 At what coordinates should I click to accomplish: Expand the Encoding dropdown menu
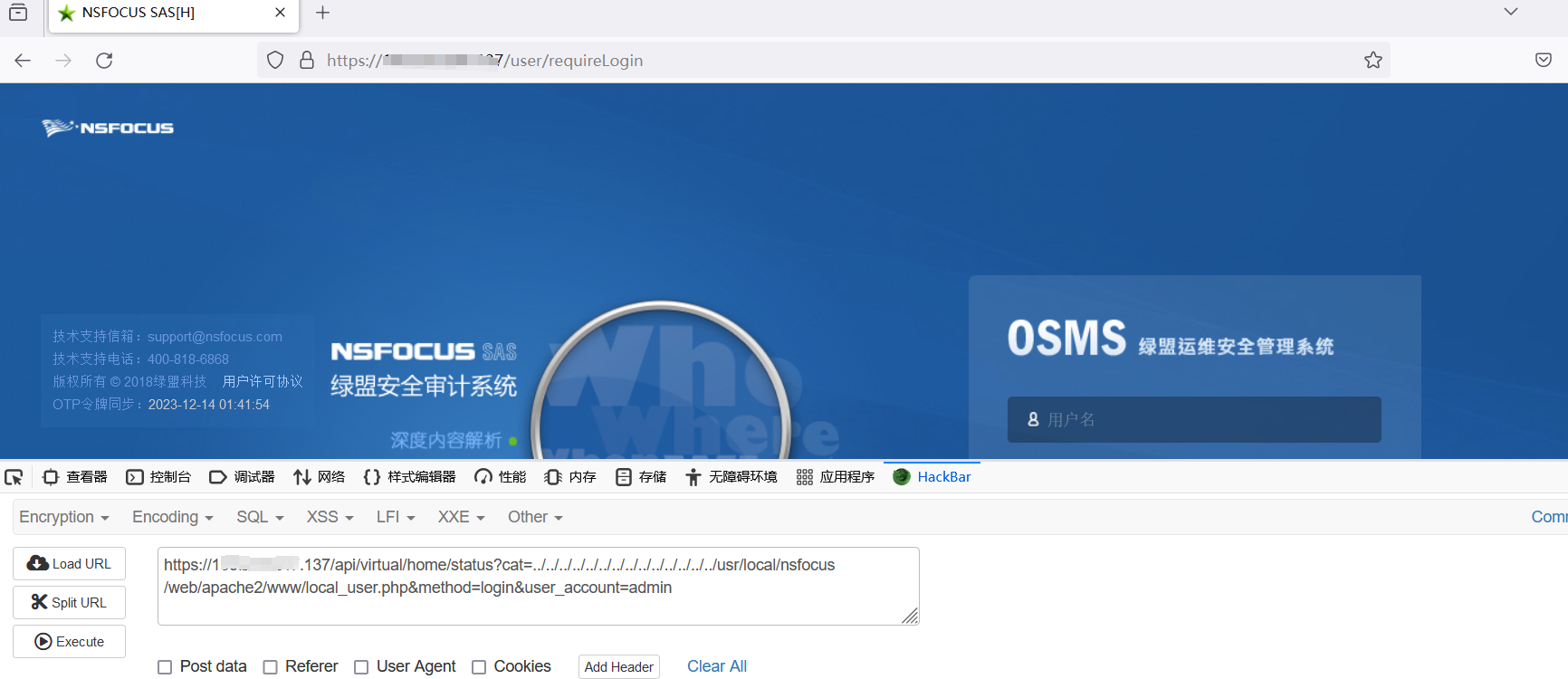pos(173,517)
